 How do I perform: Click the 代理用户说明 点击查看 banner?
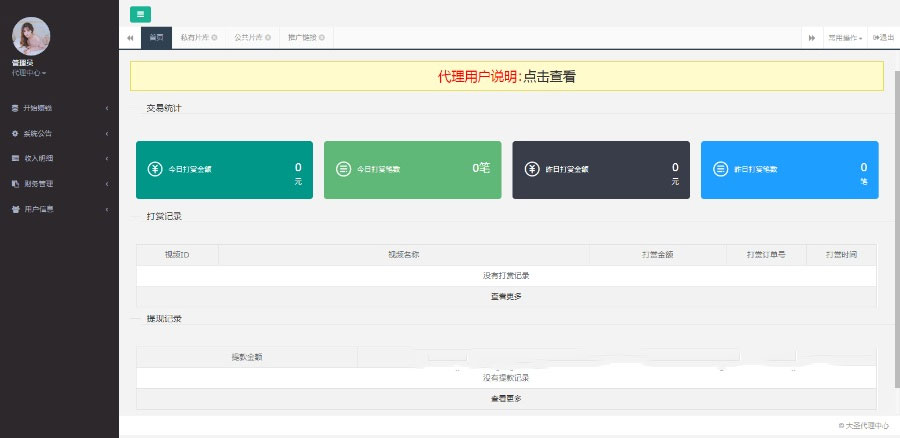click(506, 76)
